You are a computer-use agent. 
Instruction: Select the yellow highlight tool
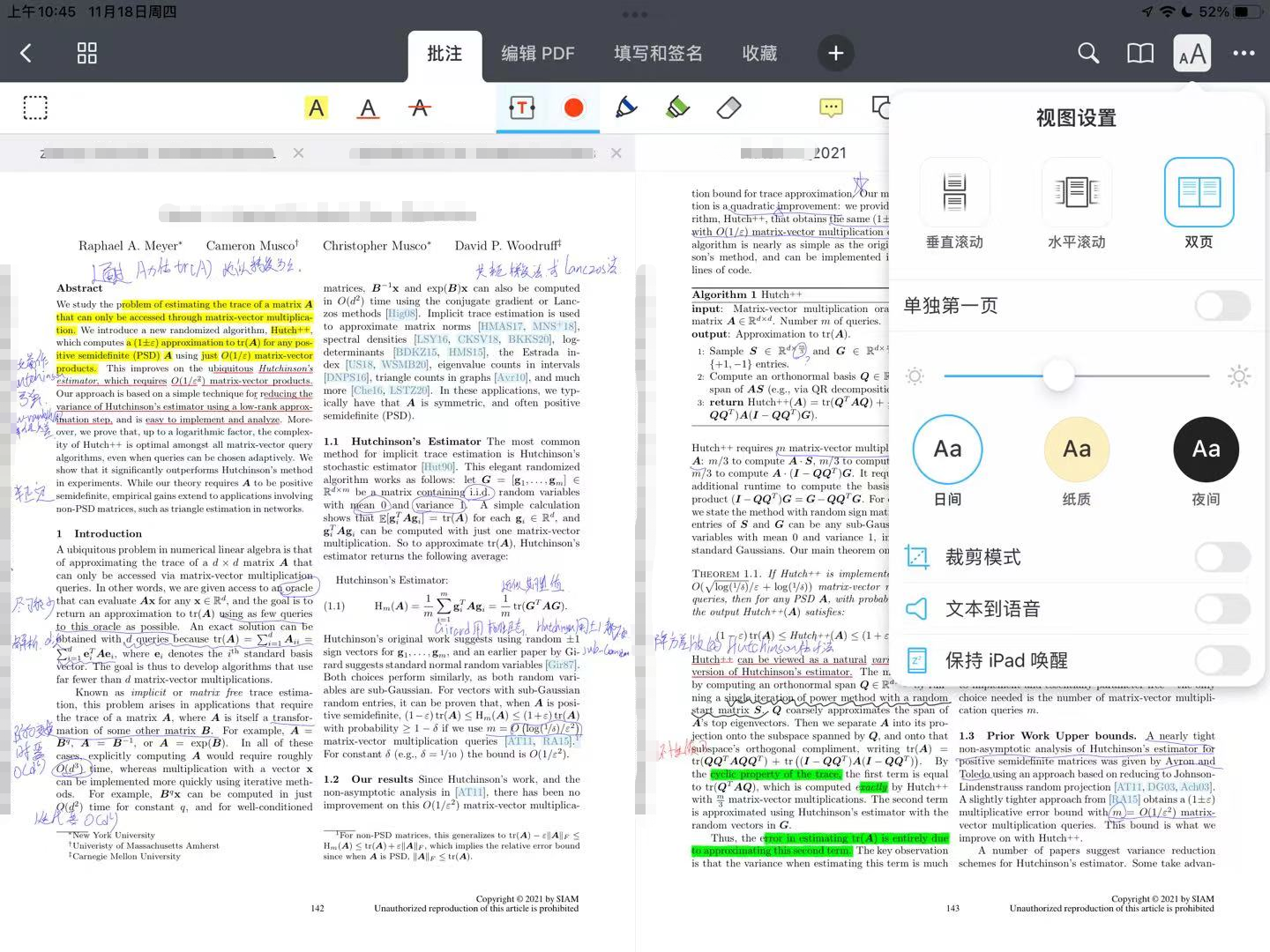coord(317,108)
